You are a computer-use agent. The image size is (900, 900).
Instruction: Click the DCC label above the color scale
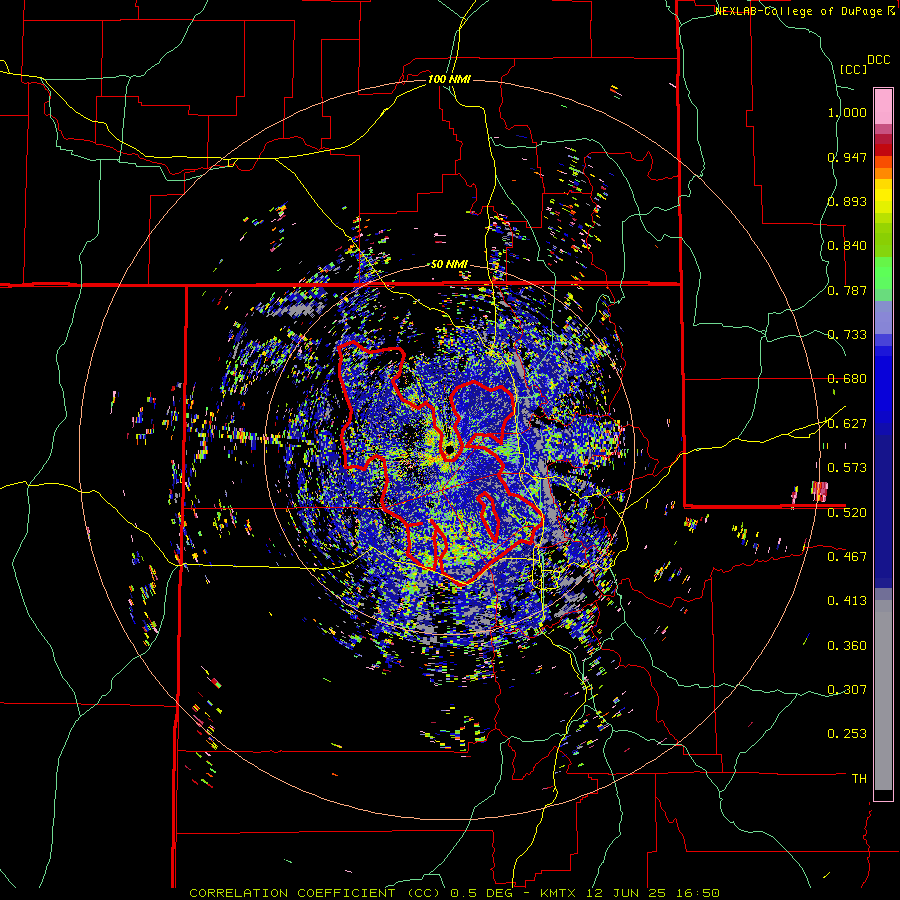pyautogui.click(x=878, y=60)
